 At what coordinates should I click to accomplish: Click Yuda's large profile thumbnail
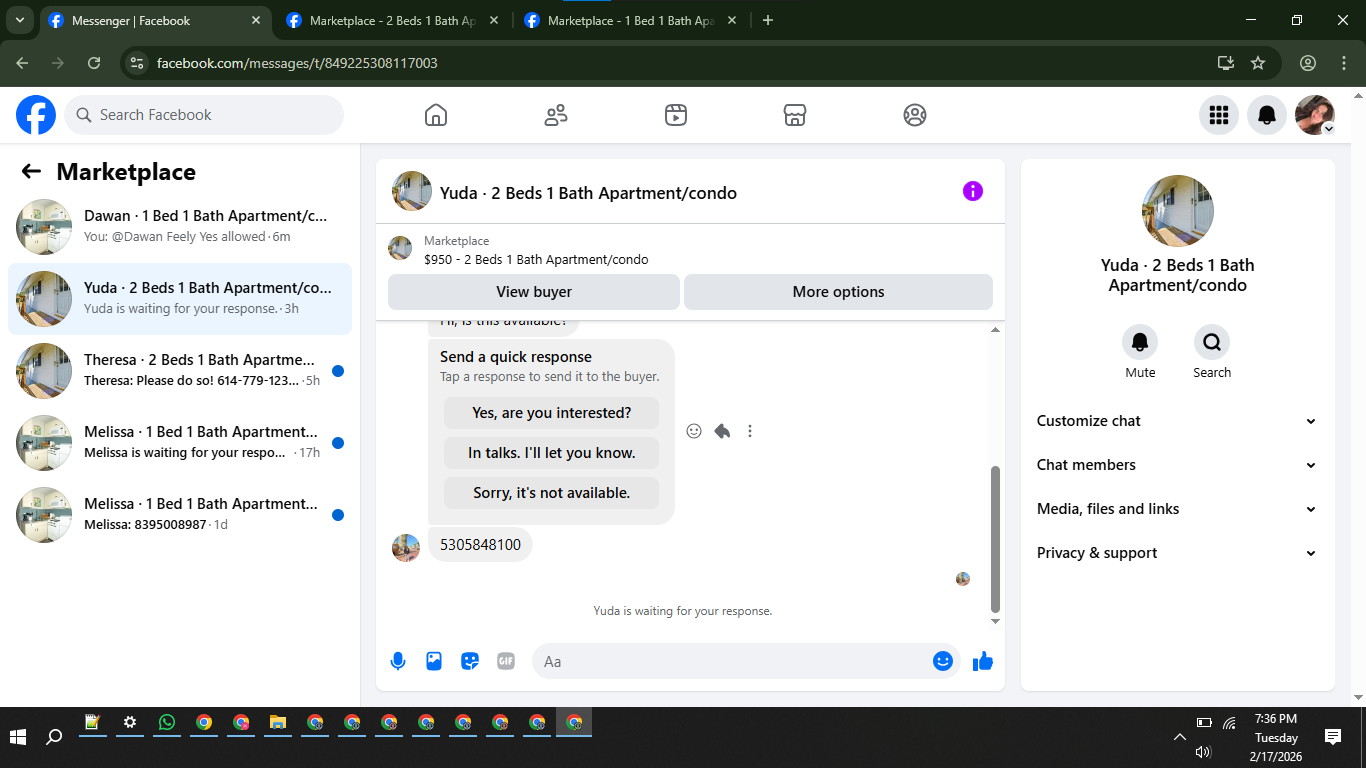(1178, 211)
